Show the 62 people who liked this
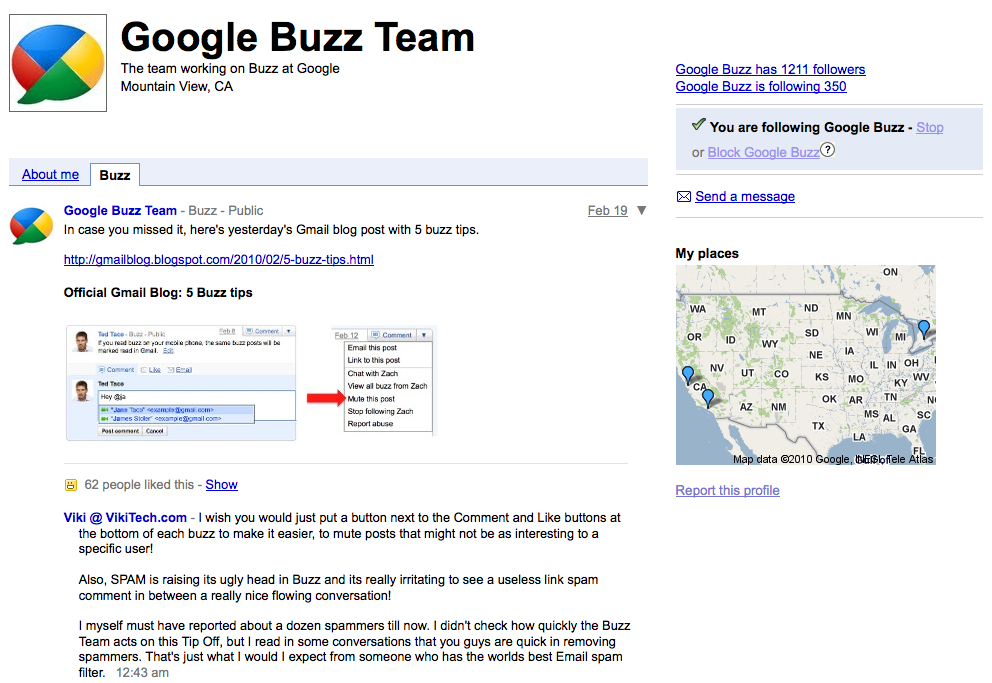This screenshot has height=683, width=992. (221, 485)
